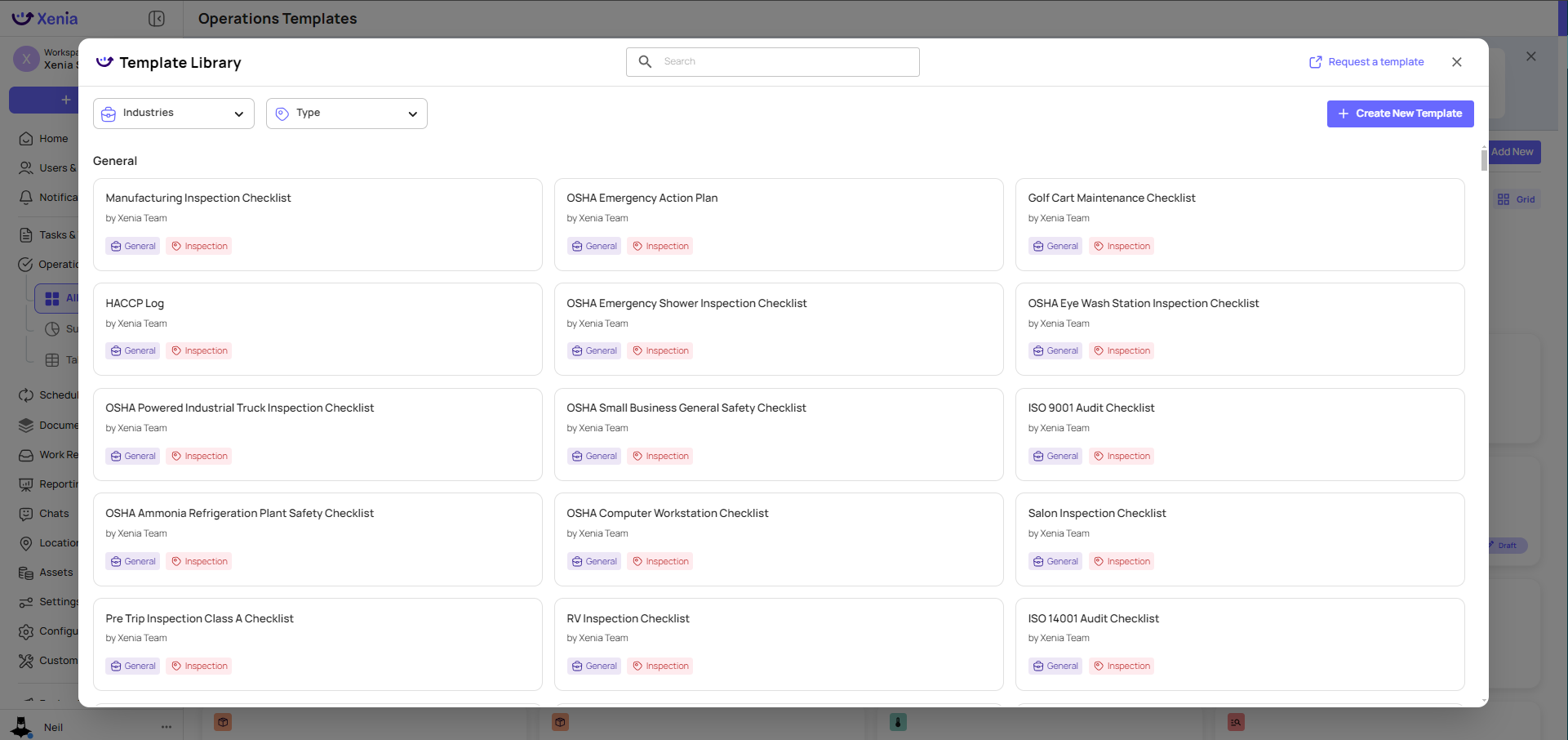
Task: Open Pre Trip Inspection Class A Checklist
Action: (318, 644)
